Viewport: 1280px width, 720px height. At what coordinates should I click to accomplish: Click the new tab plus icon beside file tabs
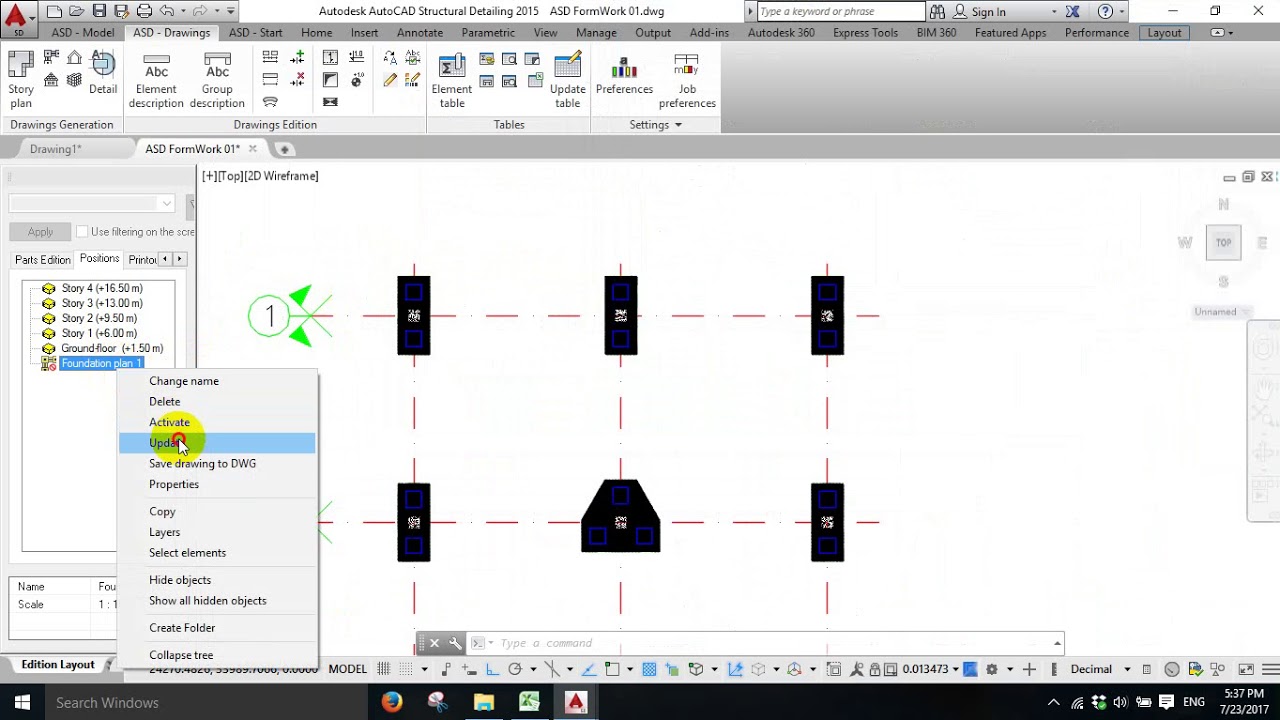[284, 149]
